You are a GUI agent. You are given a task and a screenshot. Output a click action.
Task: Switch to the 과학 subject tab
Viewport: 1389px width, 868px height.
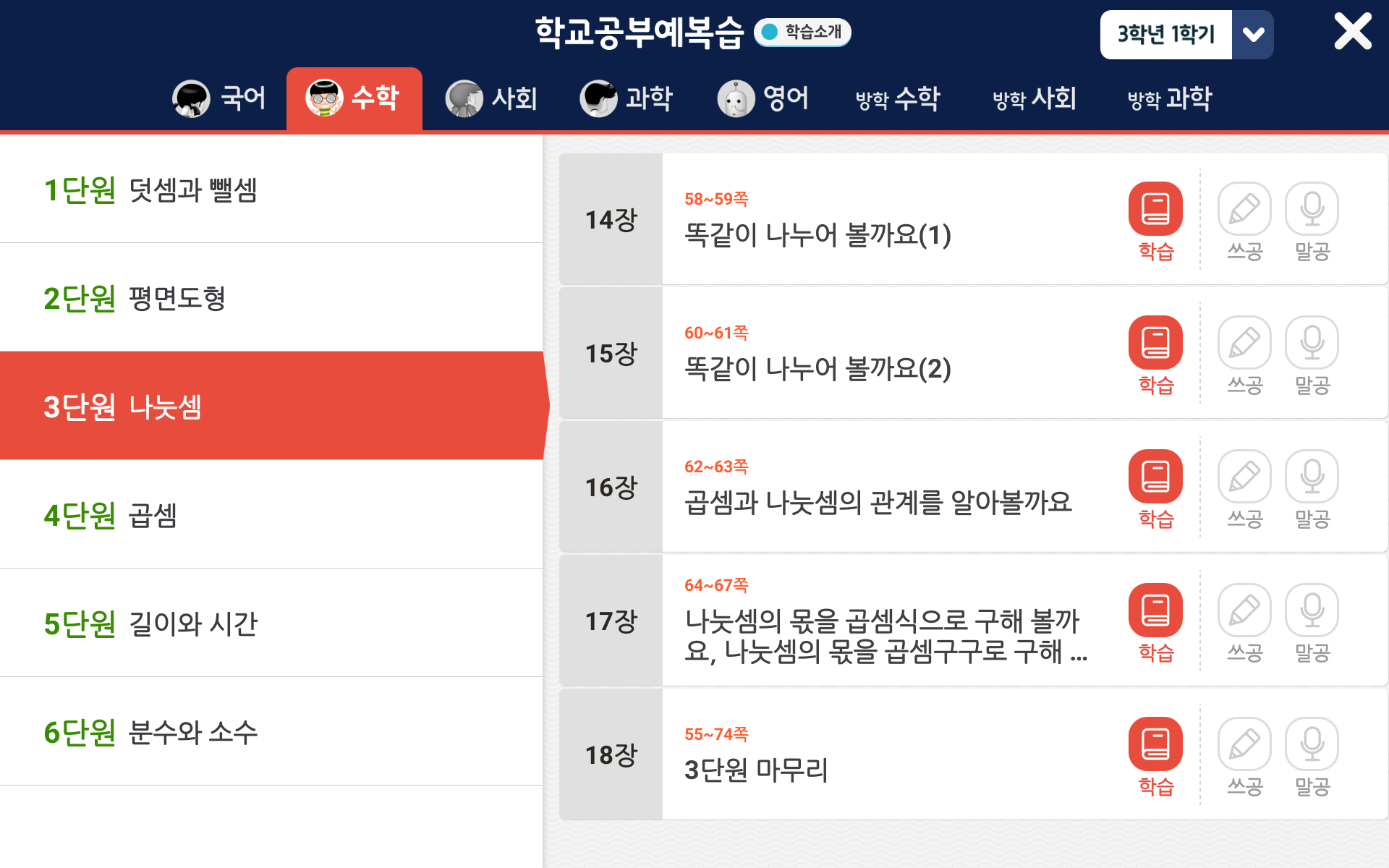626,98
